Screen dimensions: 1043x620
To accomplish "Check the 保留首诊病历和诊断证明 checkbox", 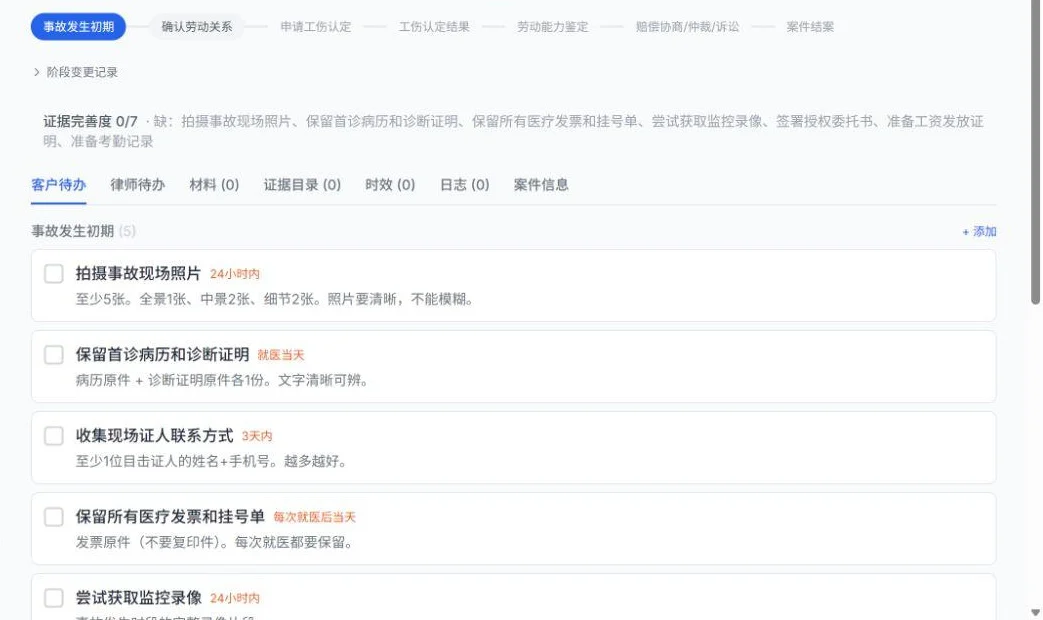I will click(x=53, y=355).
